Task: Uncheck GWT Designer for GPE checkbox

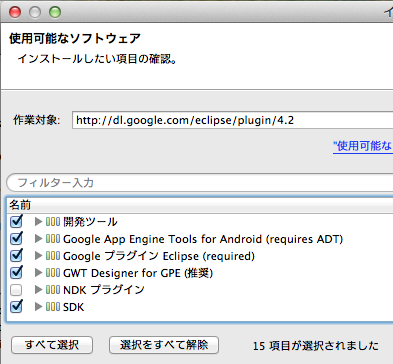Action: [x=16, y=273]
